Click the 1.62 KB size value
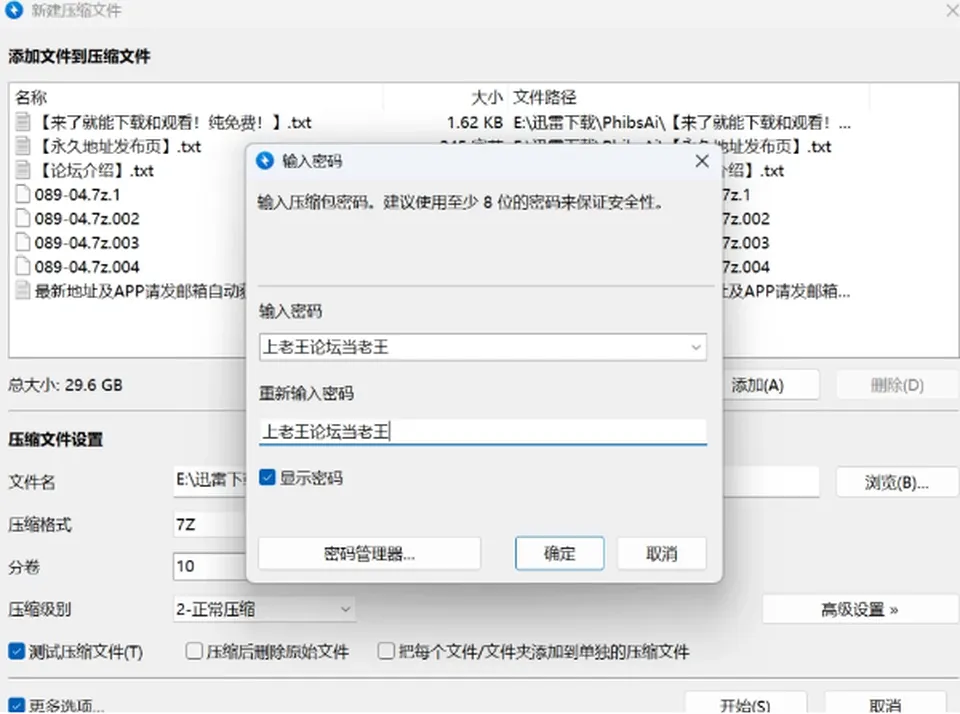The height and width of the screenshot is (714, 960). (475, 122)
